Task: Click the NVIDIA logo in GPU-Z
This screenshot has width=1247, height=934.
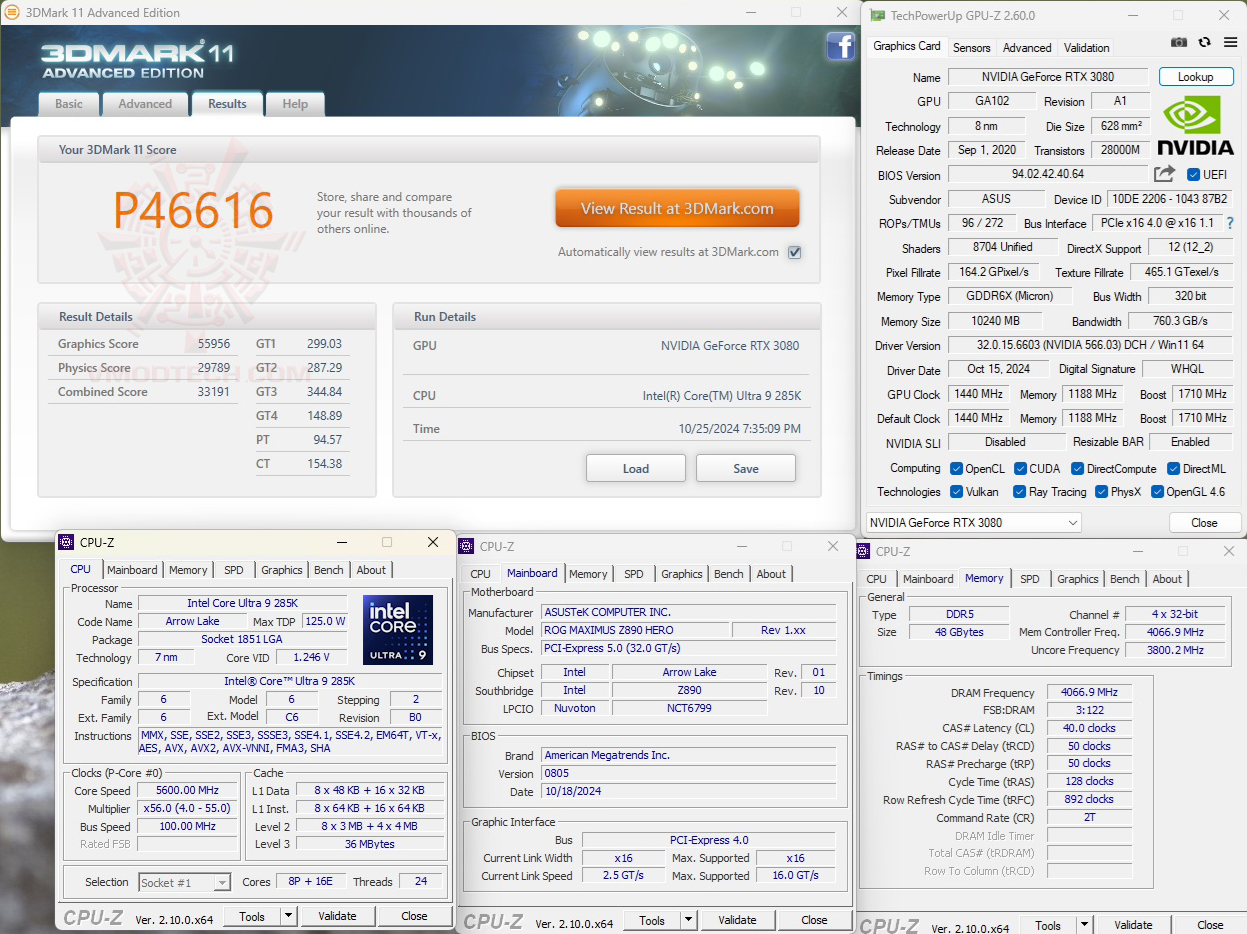Action: point(1196,126)
